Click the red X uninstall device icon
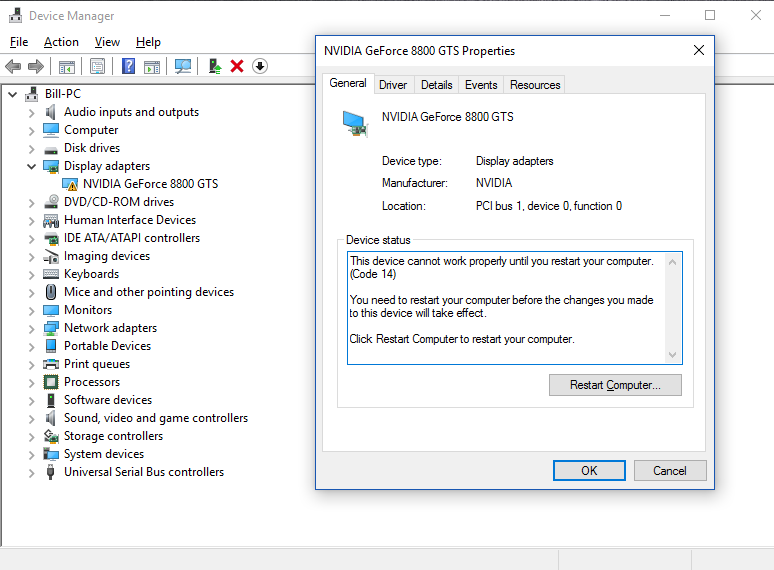The height and width of the screenshot is (570, 774). tap(237, 66)
